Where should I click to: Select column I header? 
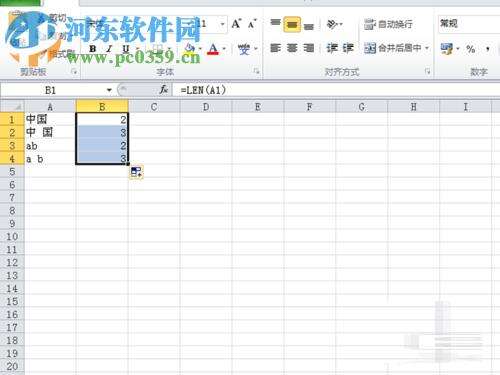click(x=466, y=107)
